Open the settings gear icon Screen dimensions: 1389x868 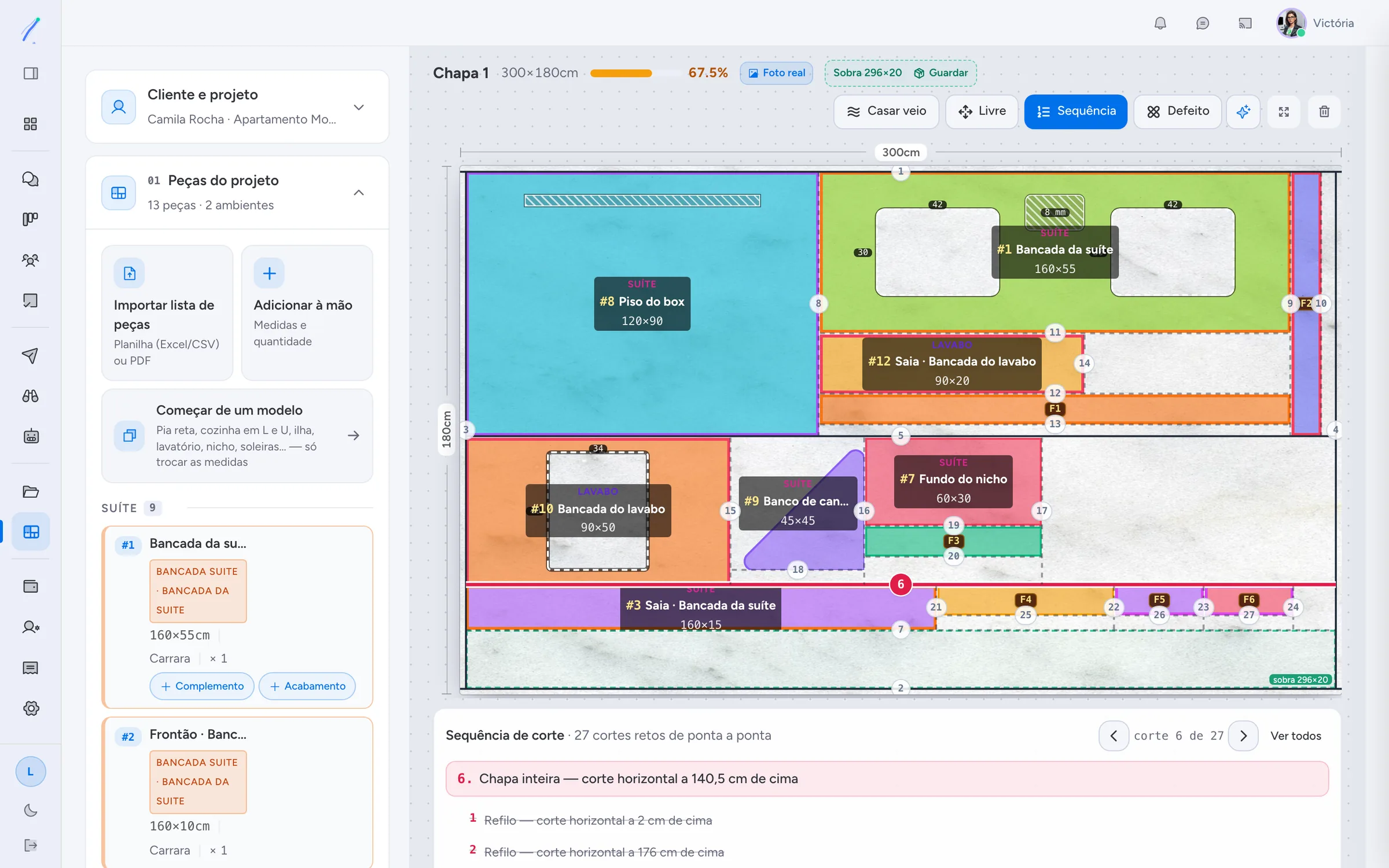[31, 708]
